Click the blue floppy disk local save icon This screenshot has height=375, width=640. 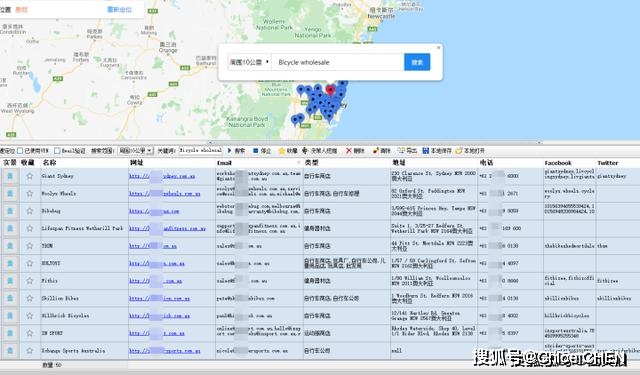(426, 151)
